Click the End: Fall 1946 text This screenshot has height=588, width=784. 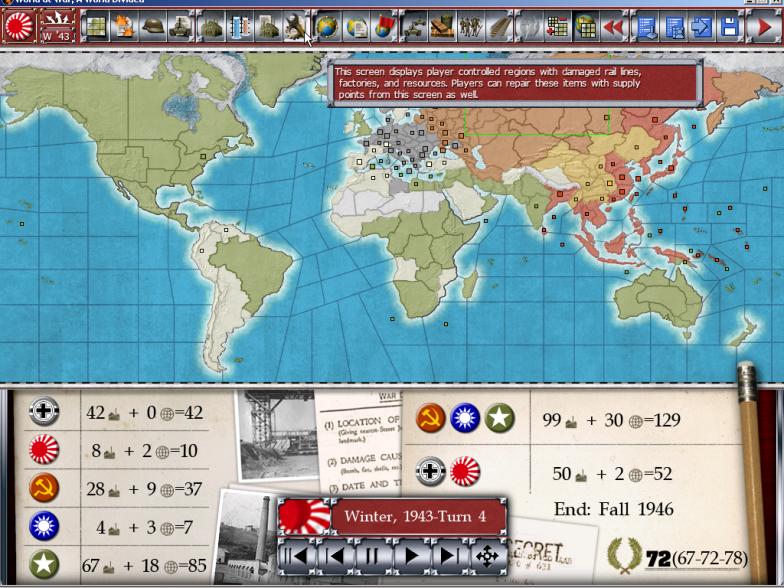point(614,509)
